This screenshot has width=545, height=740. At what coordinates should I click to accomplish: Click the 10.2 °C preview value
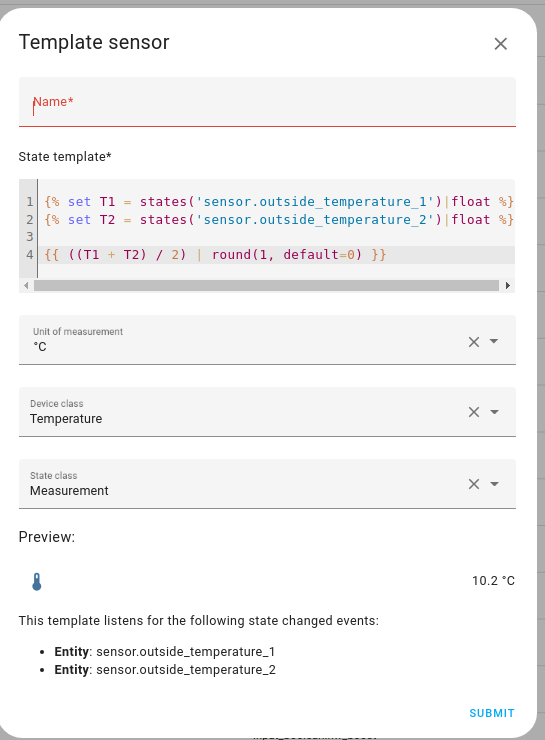pos(493,581)
